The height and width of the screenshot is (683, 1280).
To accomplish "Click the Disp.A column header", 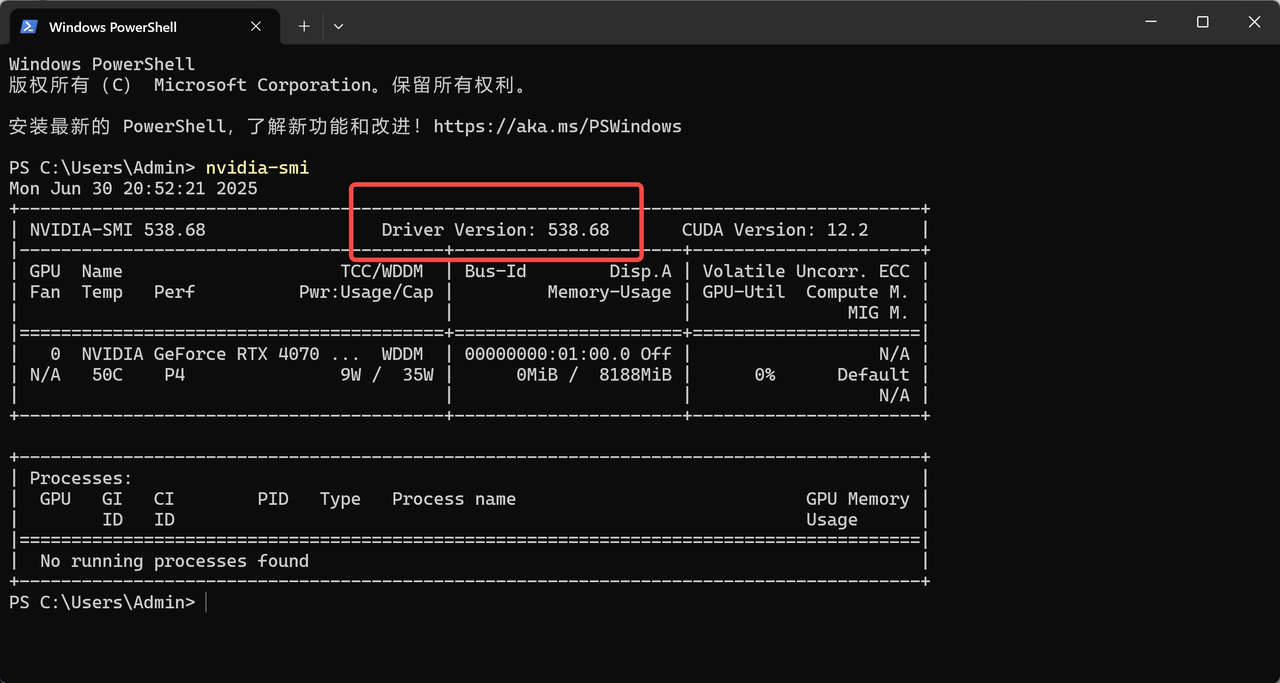I will (641, 271).
